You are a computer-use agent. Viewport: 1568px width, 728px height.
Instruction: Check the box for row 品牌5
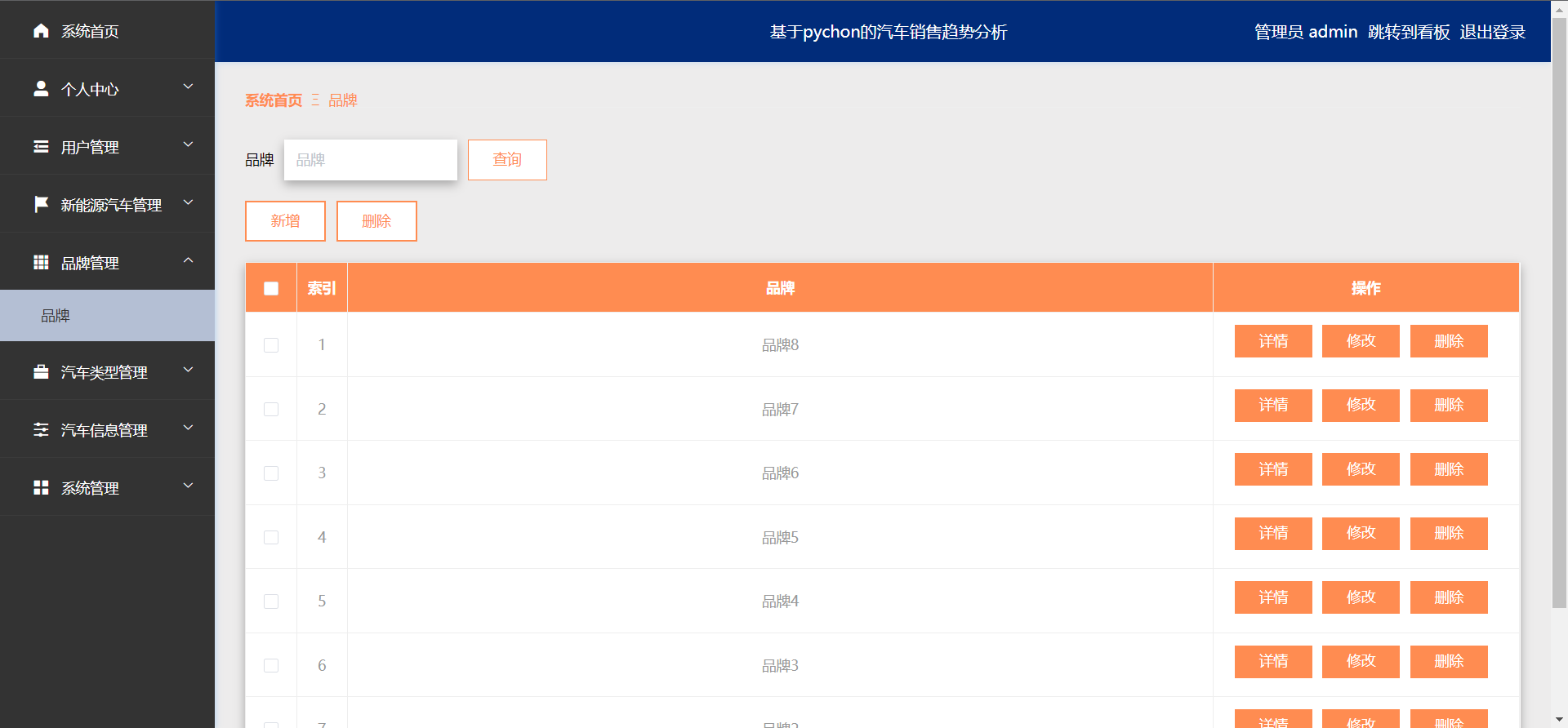[x=271, y=537]
